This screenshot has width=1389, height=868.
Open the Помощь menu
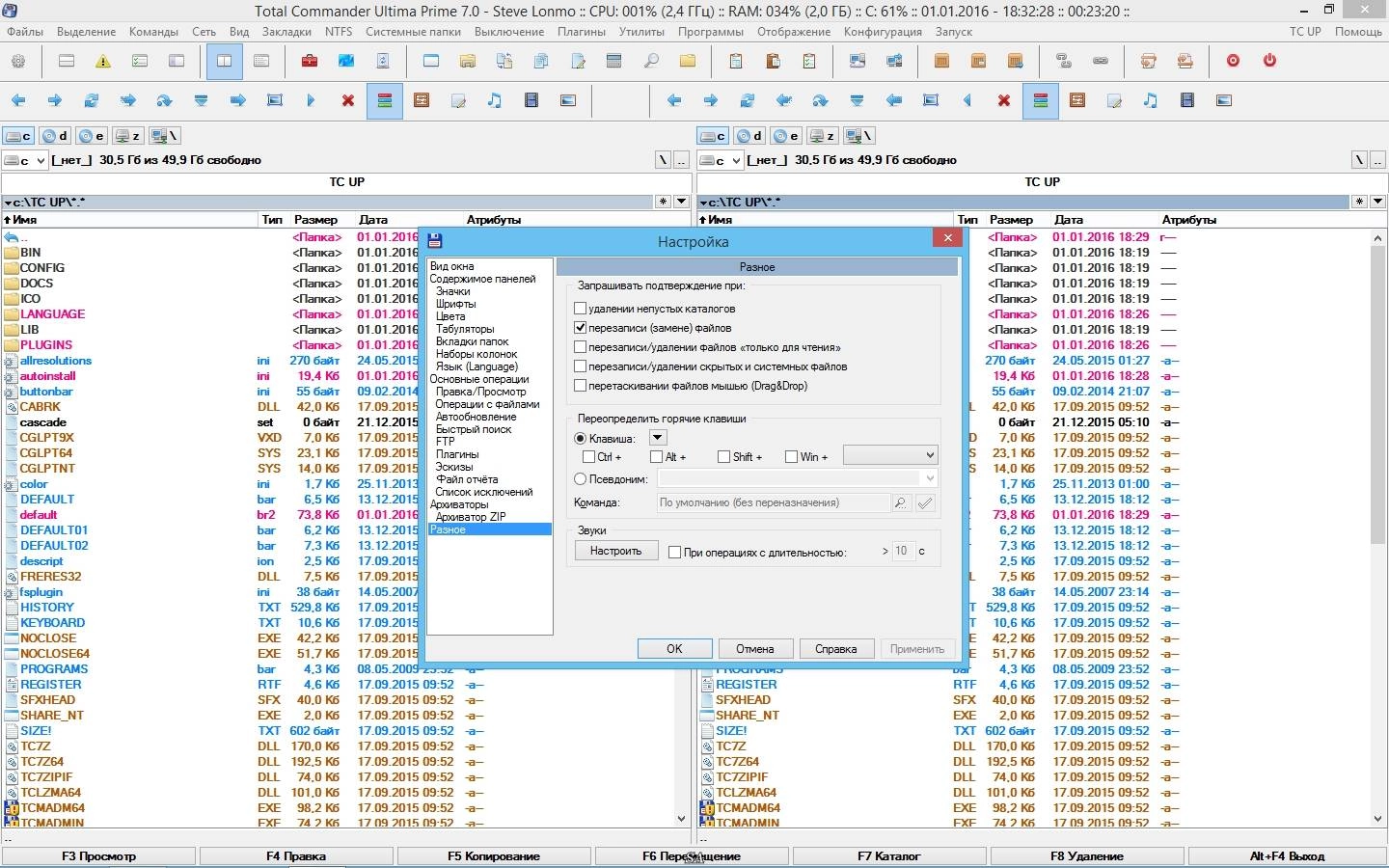[x=1358, y=32]
